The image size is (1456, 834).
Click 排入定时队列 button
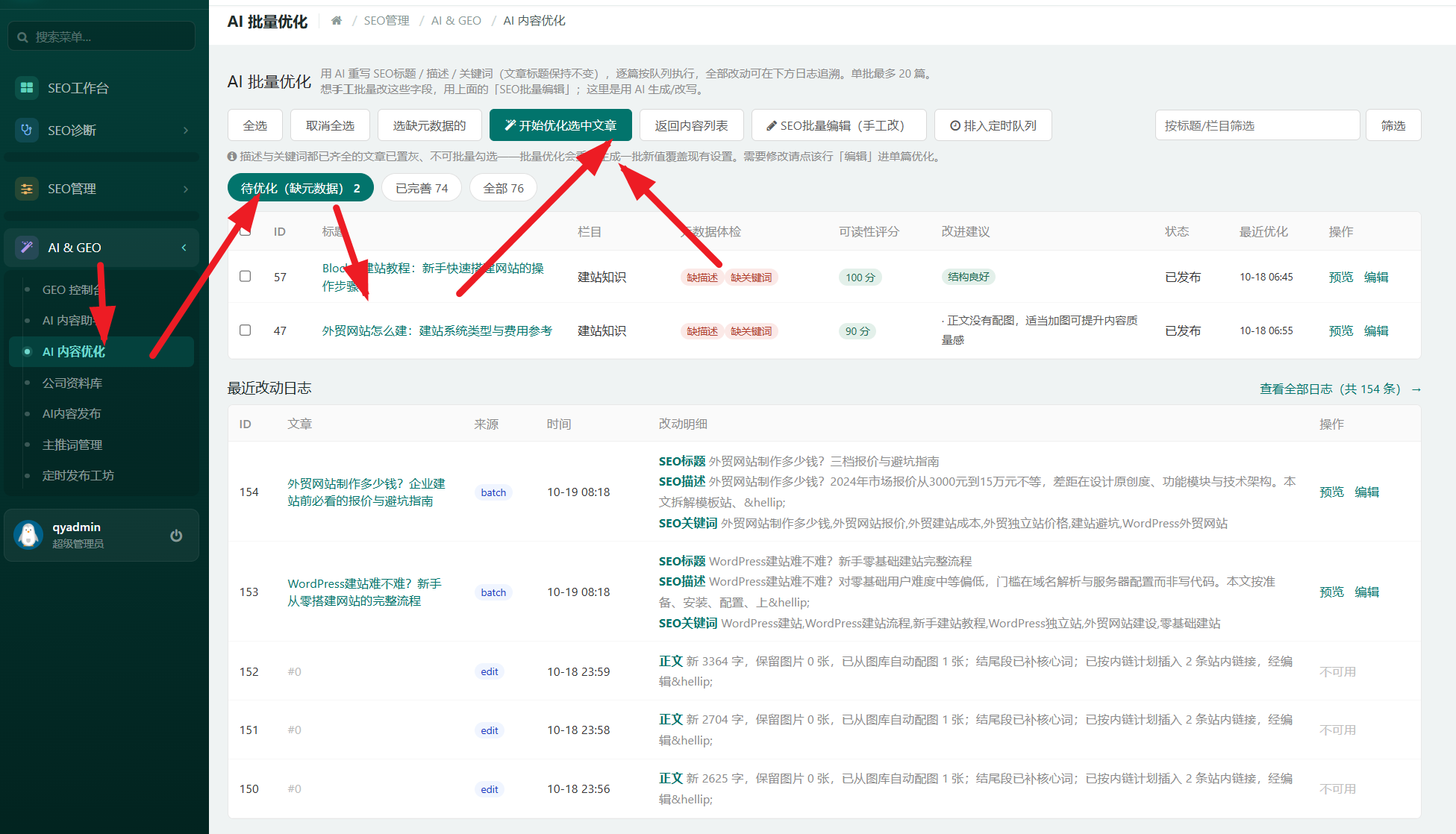993,125
